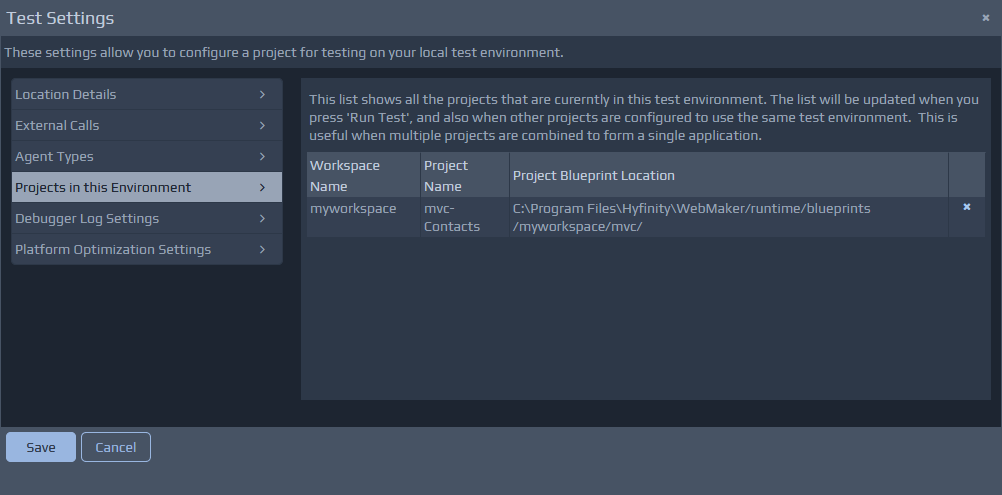Save the test settings
This screenshot has width=1002, height=495.
(41, 447)
